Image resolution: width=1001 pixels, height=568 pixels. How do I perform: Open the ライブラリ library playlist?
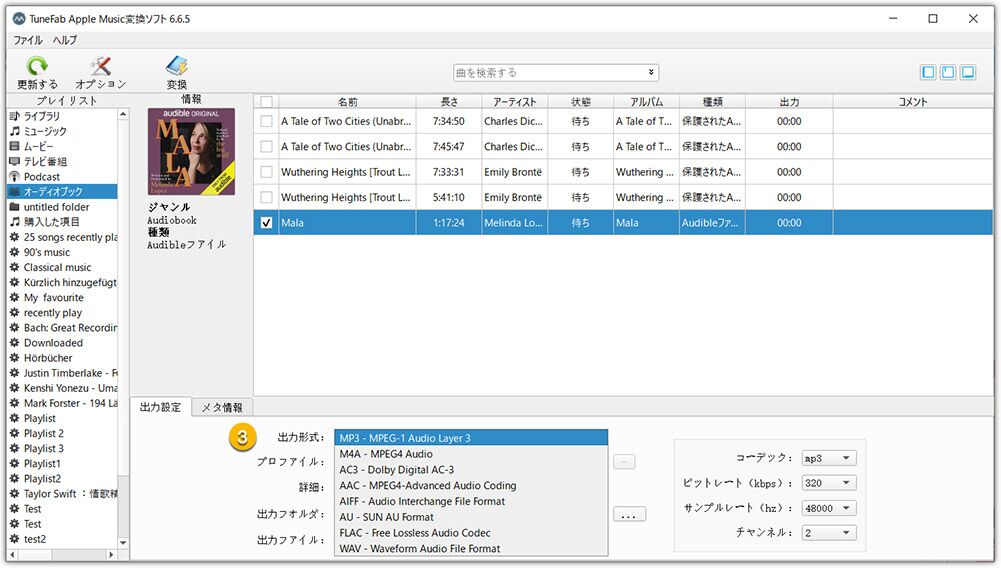tap(41, 116)
